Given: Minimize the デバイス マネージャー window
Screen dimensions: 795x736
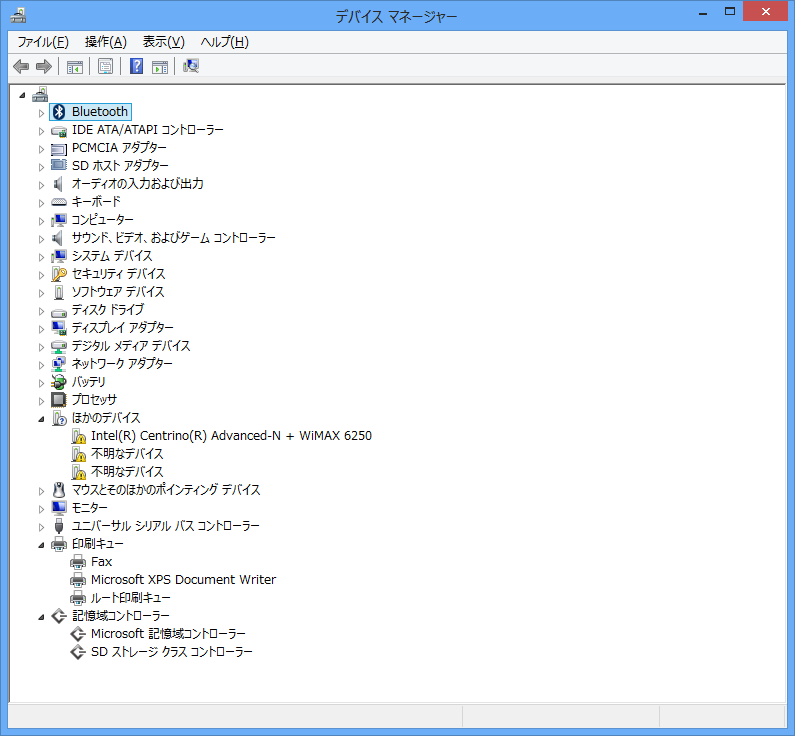Looking at the screenshot, I should pyautogui.click(x=703, y=12).
